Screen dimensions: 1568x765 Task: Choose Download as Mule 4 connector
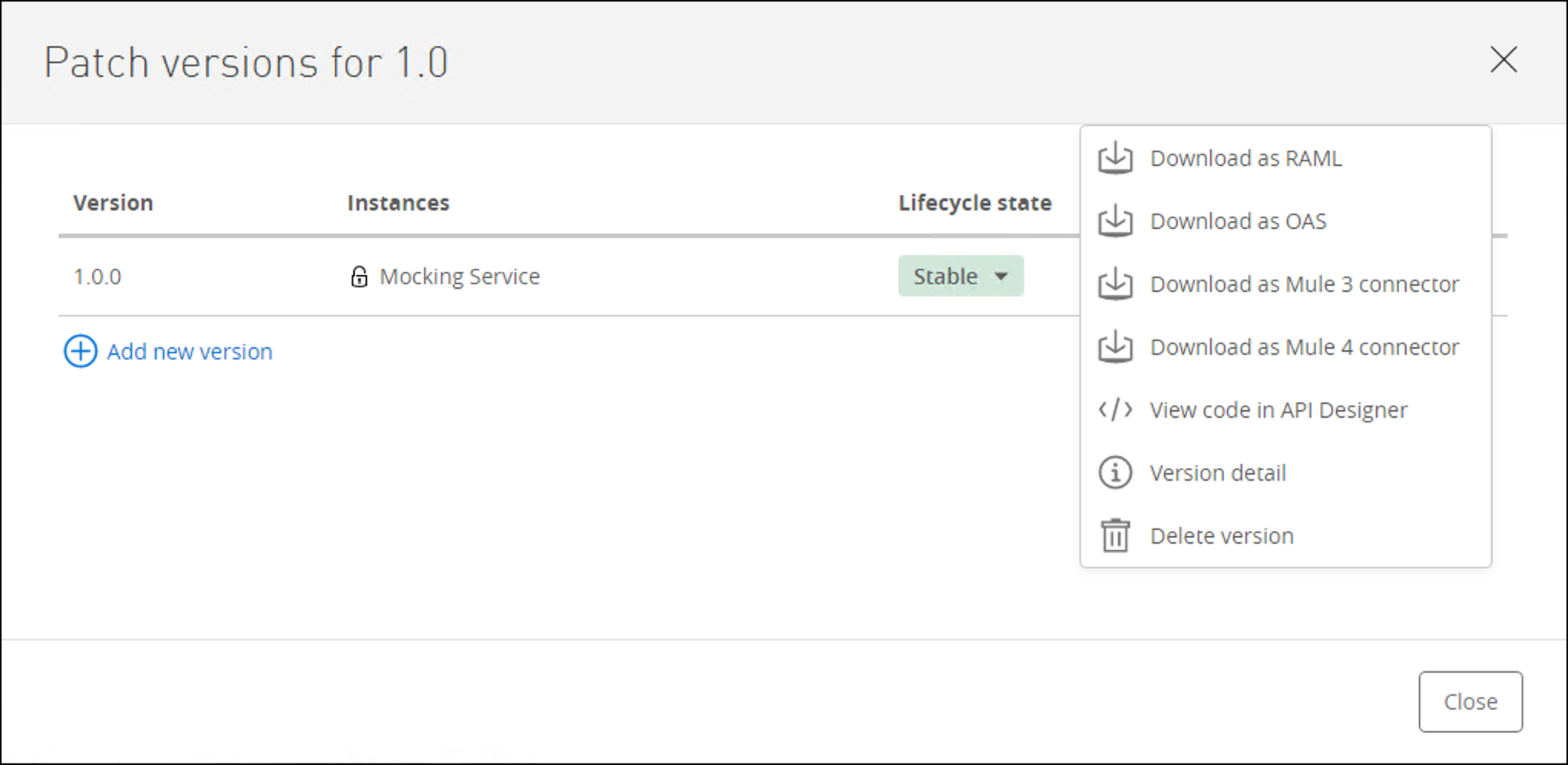[x=1304, y=347]
